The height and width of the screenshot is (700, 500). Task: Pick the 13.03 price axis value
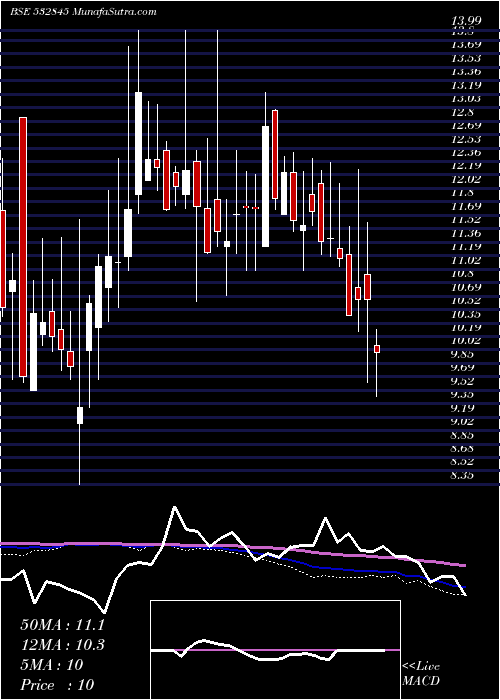[465, 98]
